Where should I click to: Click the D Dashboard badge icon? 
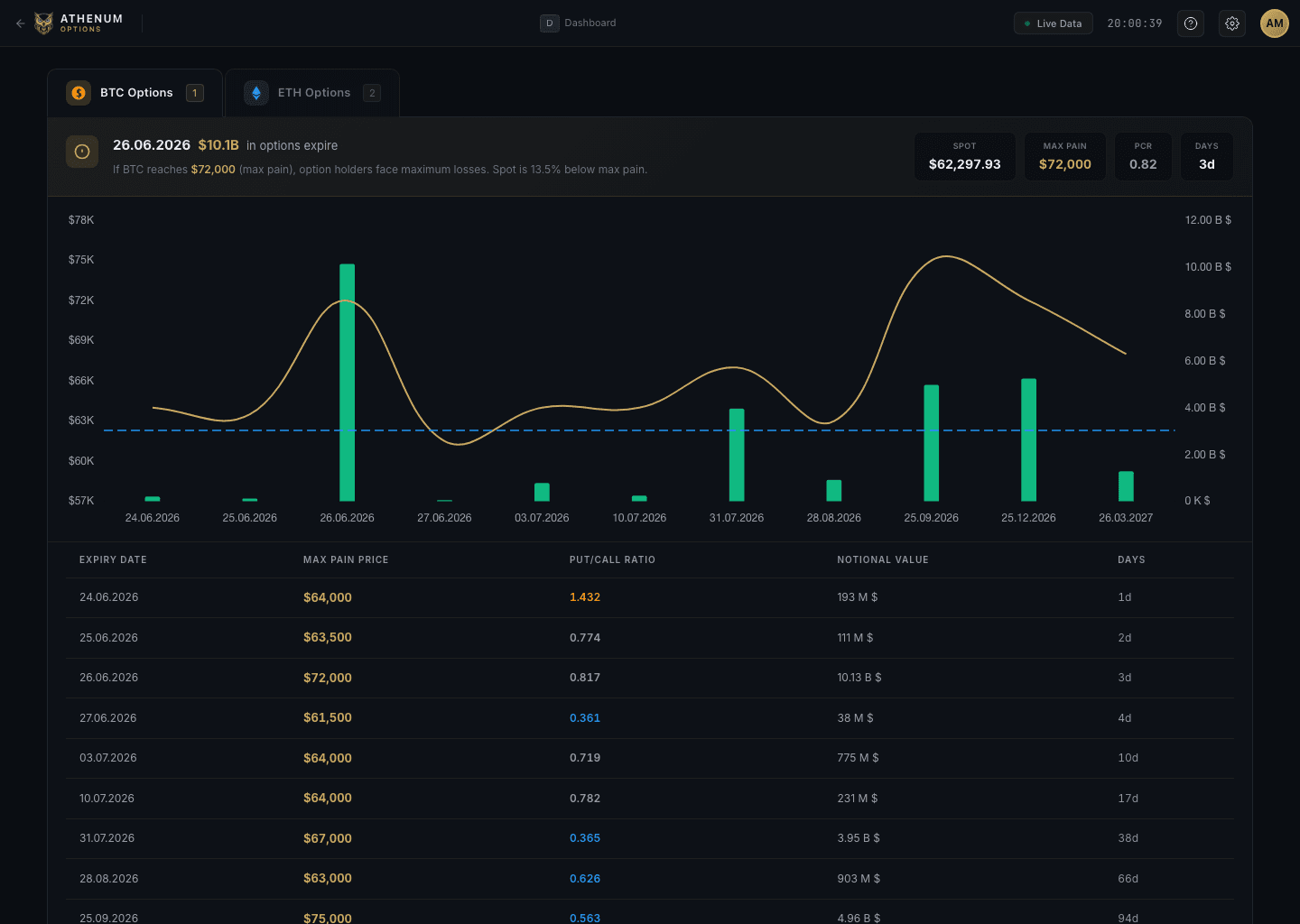point(549,23)
